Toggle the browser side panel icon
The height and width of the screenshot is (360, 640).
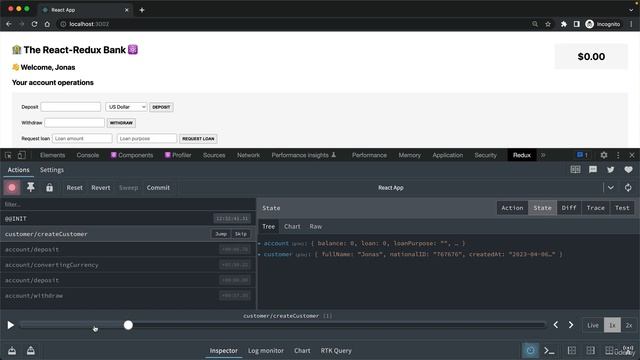point(576,24)
